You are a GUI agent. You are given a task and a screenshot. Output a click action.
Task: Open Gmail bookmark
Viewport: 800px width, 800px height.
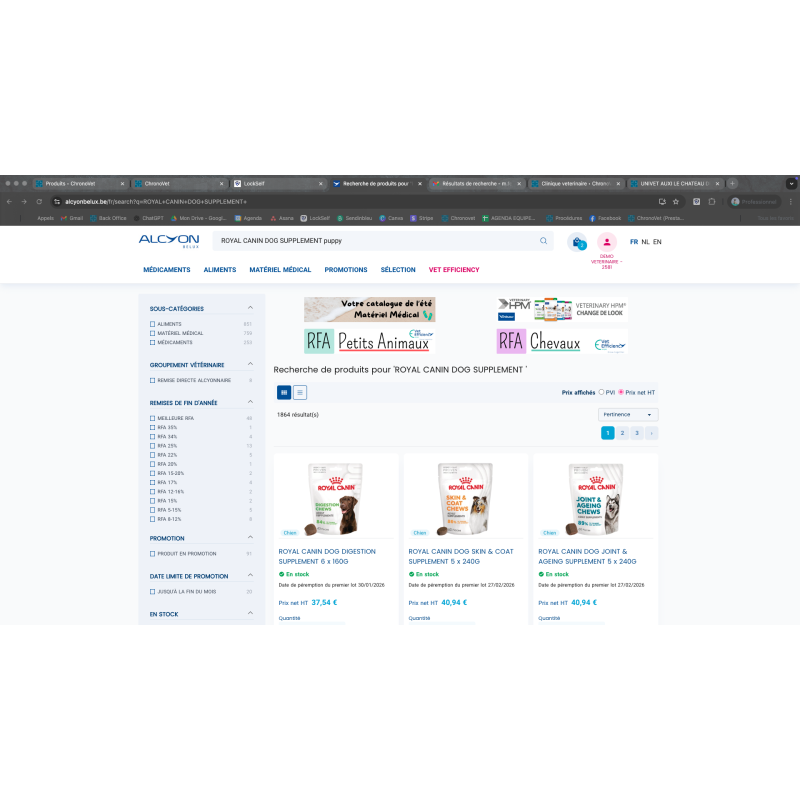72,218
